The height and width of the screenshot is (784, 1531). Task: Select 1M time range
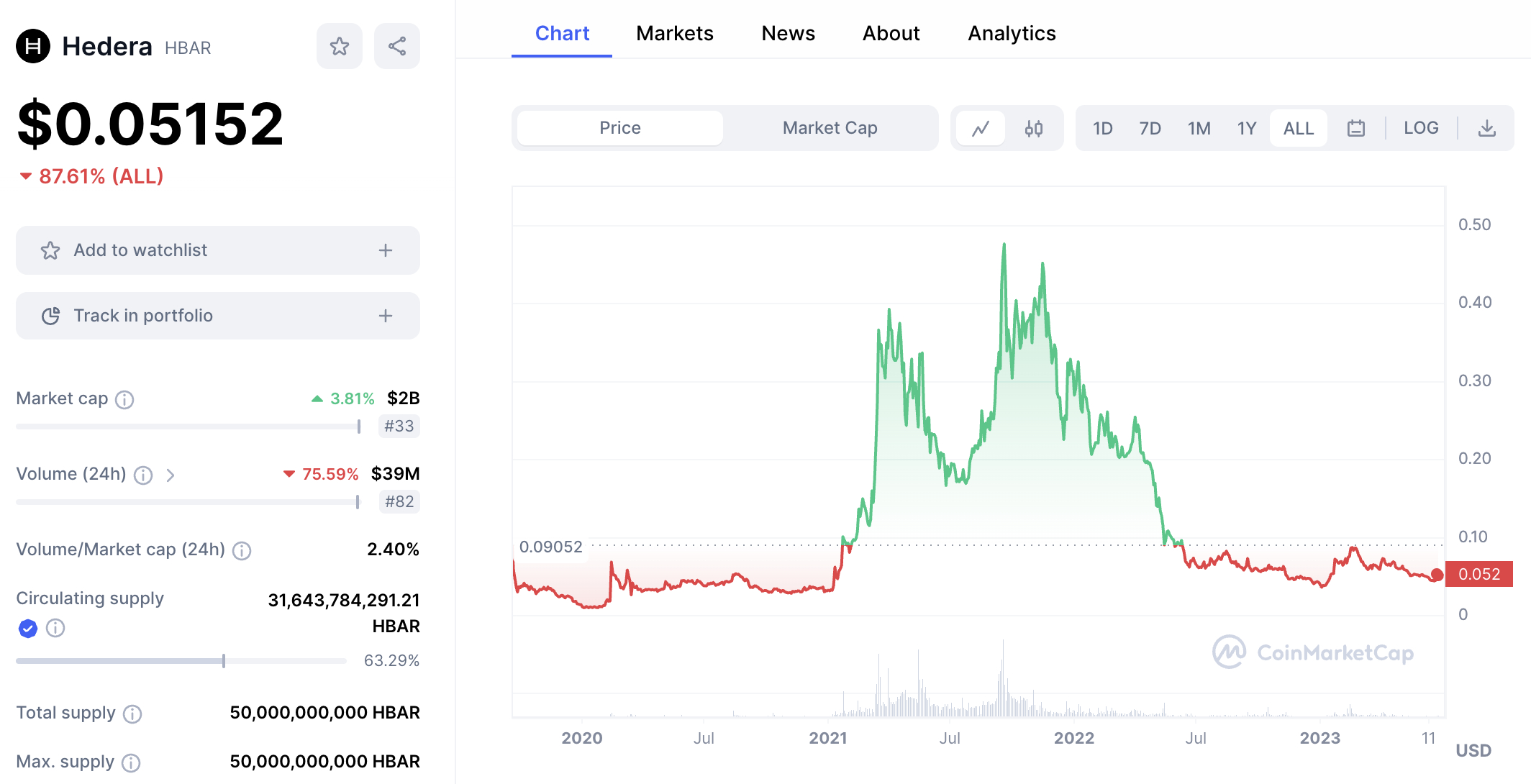1199,128
